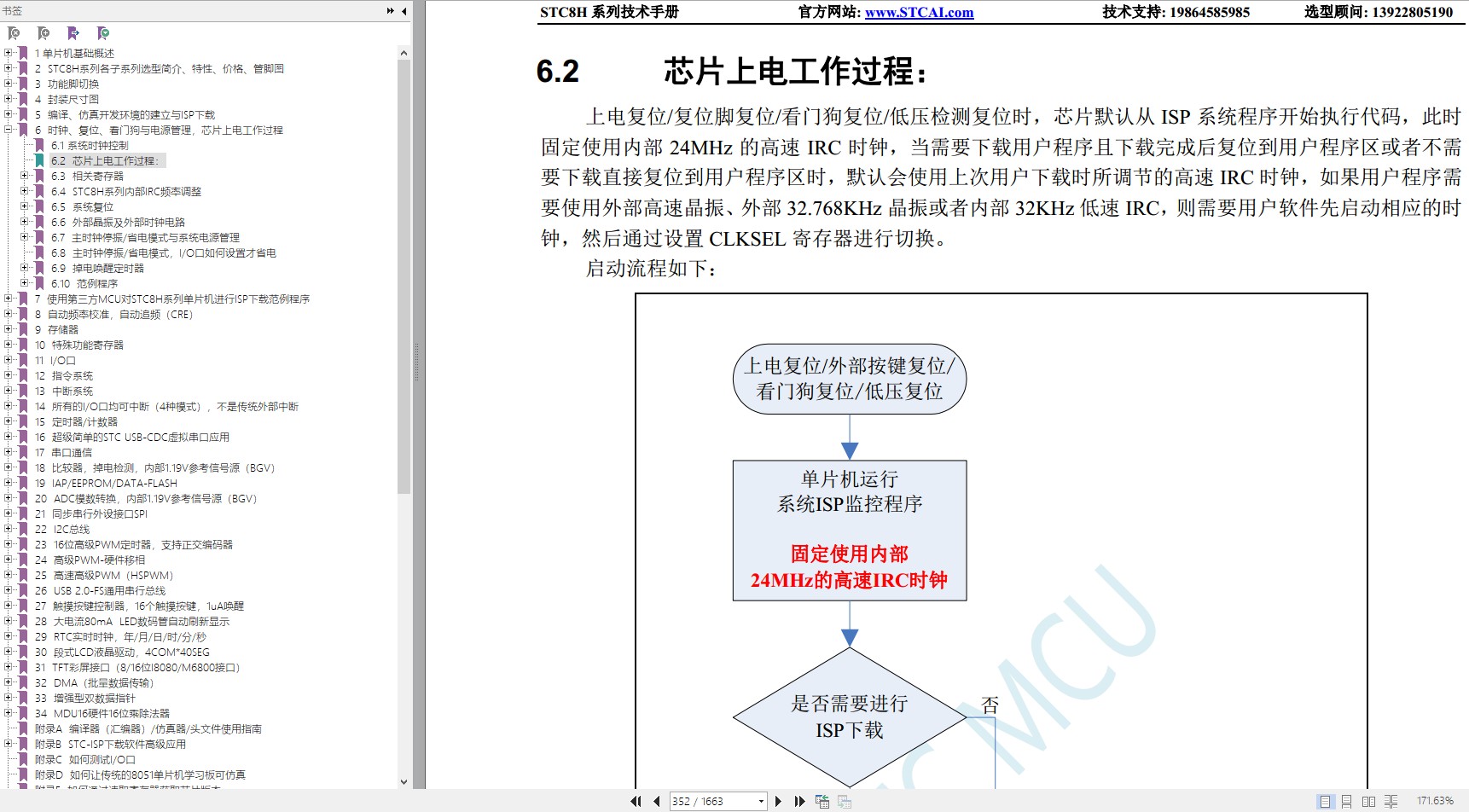Viewport: 1469px width, 812px height.
Task: Click the 171.63% zoom level
Action: tap(1435, 801)
